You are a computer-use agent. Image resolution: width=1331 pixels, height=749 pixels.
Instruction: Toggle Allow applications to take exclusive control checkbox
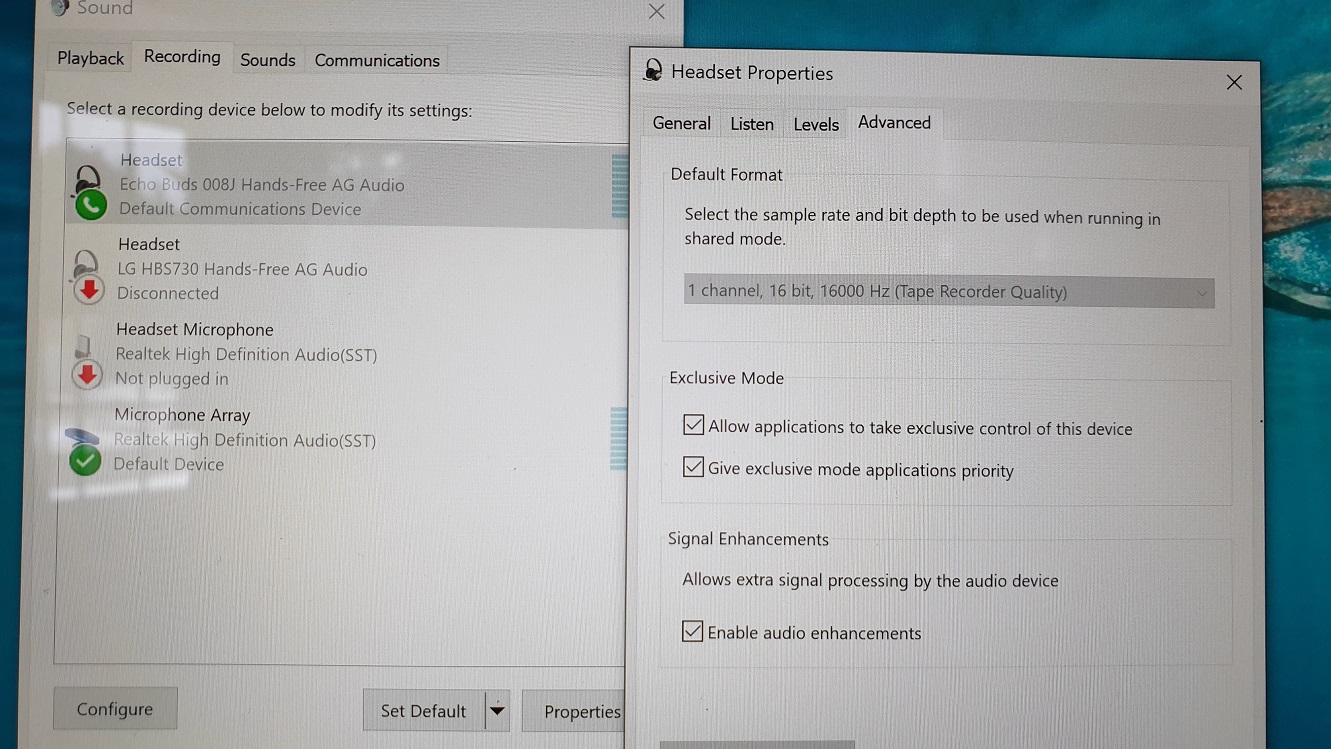[x=693, y=425]
